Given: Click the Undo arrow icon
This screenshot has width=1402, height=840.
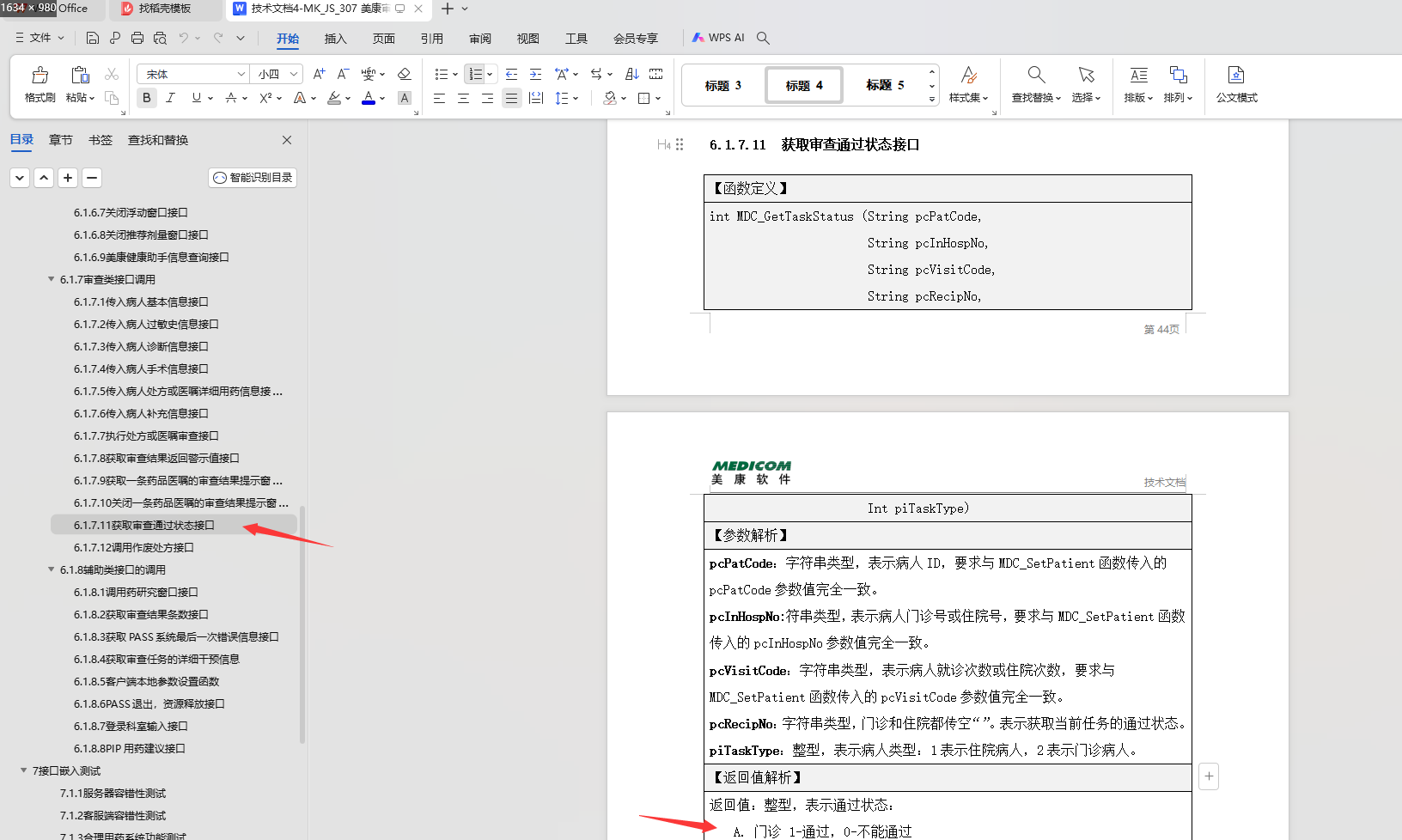Looking at the screenshot, I should tap(183, 38).
